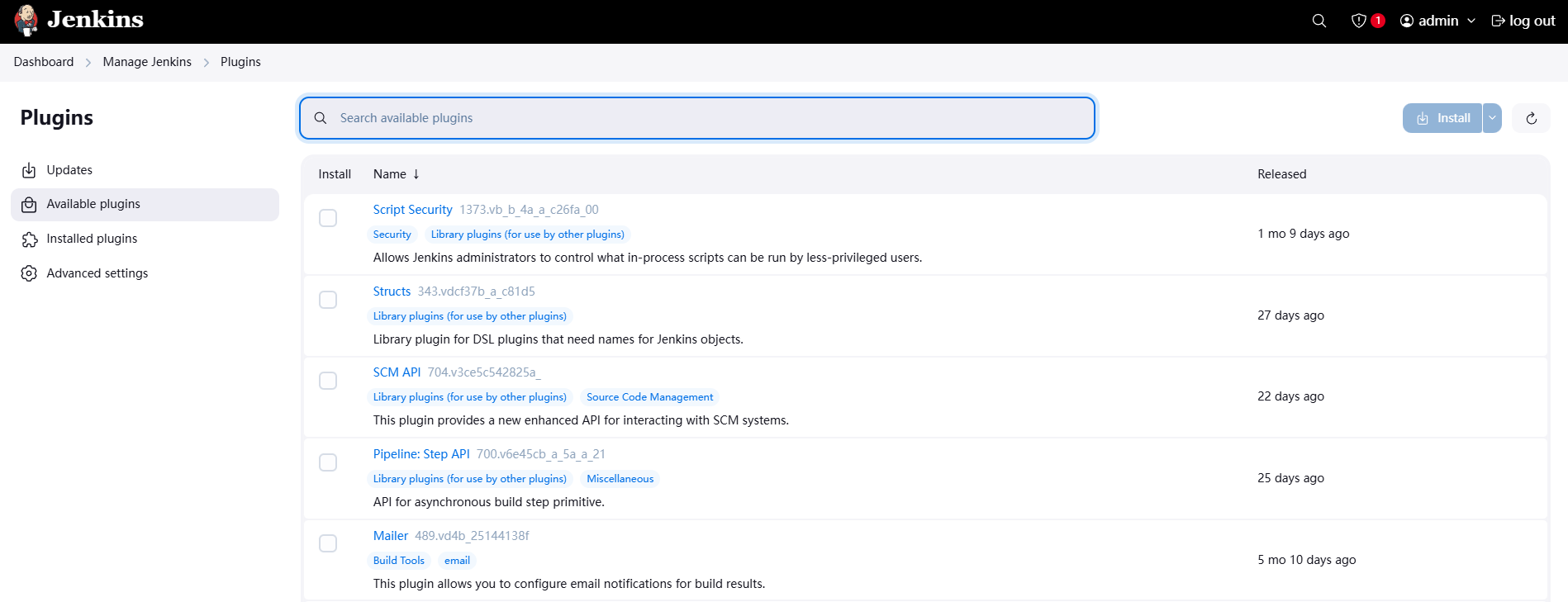This screenshot has width=1568, height=602.
Task: Tick the Pipeline: Step API checkbox
Action: [328, 462]
